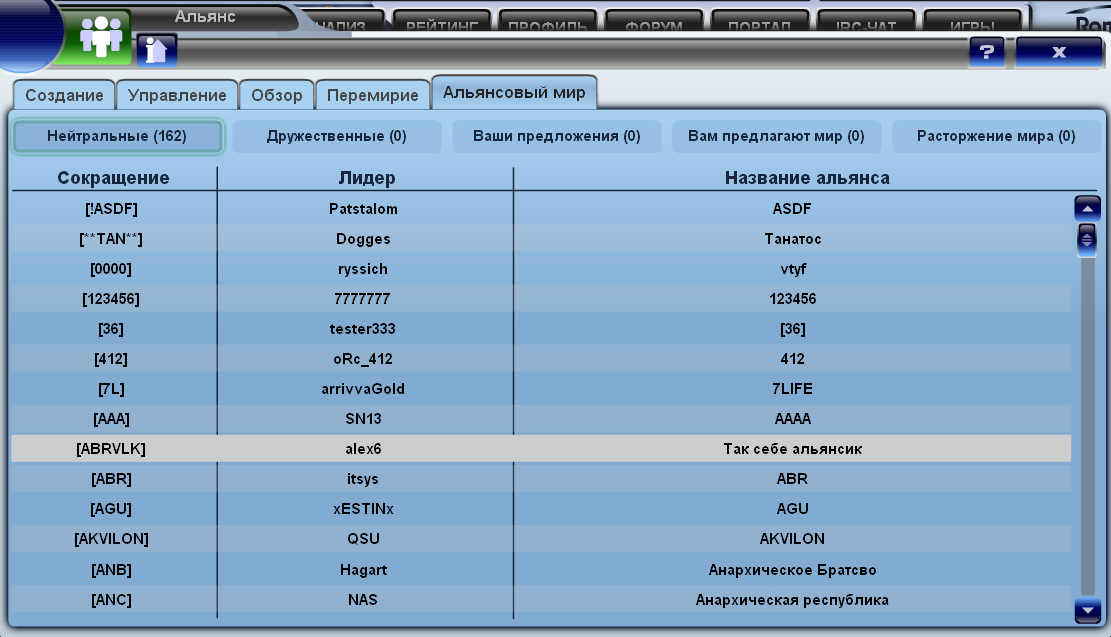Switch to the Создание tab
This screenshot has height=637, width=1111.
click(x=64, y=96)
